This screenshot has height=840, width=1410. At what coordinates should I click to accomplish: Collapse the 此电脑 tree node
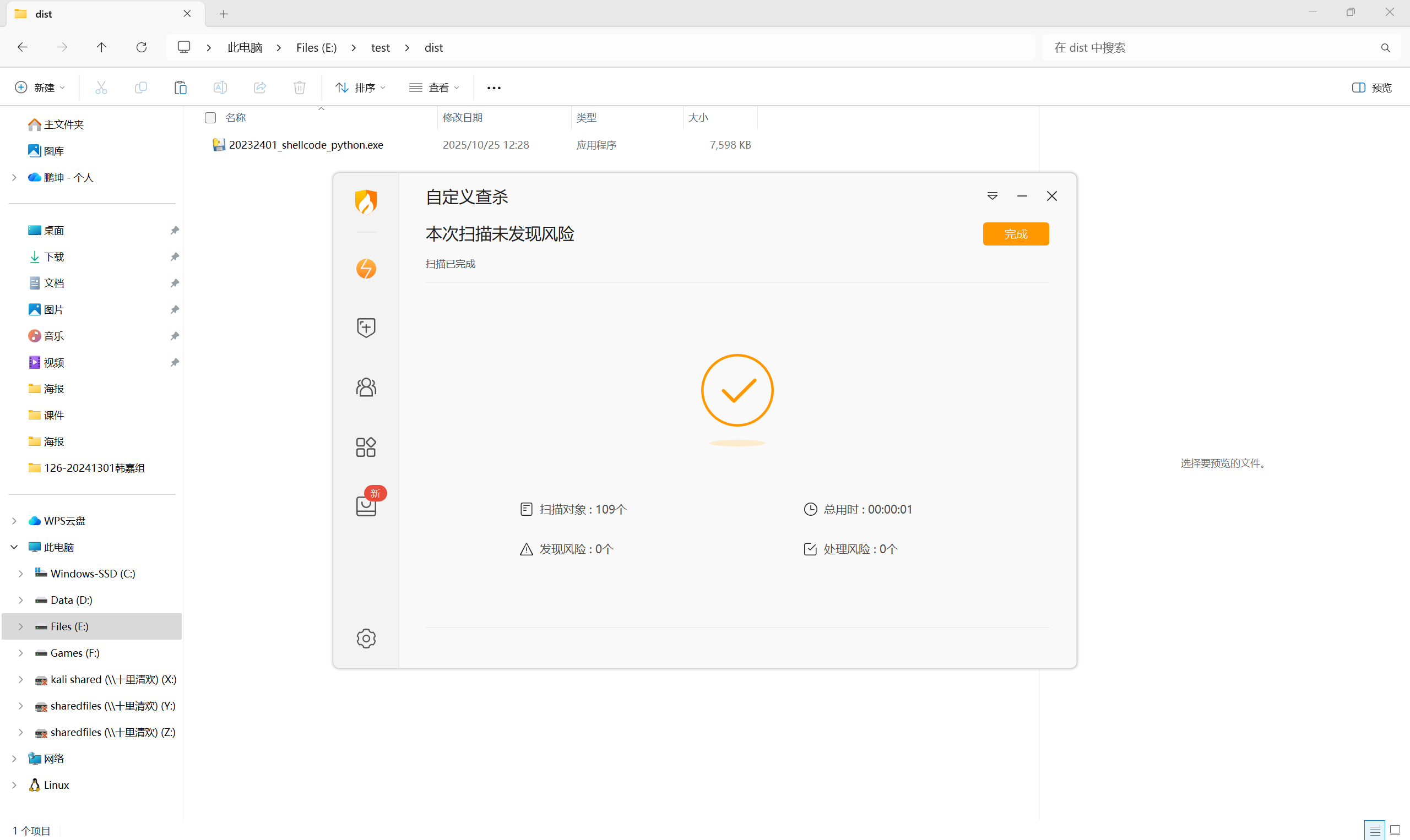[x=14, y=547]
